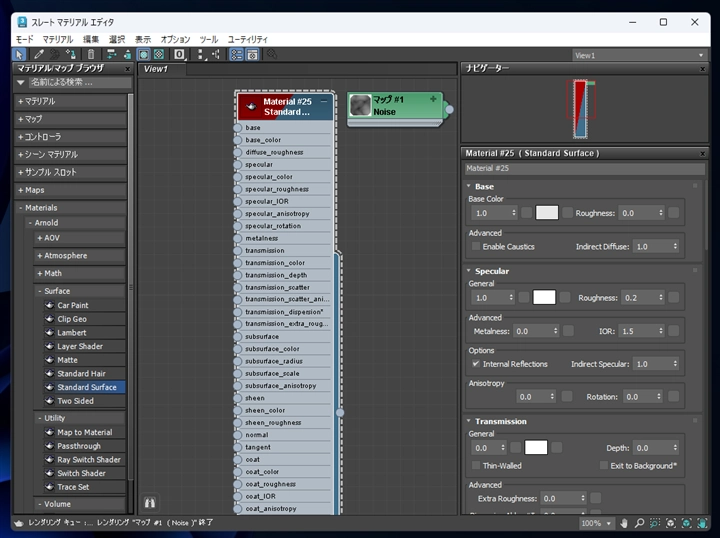Activate the Zoom magnifier tool
Image resolution: width=720 pixels, height=538 pixels.
(639, 523)
